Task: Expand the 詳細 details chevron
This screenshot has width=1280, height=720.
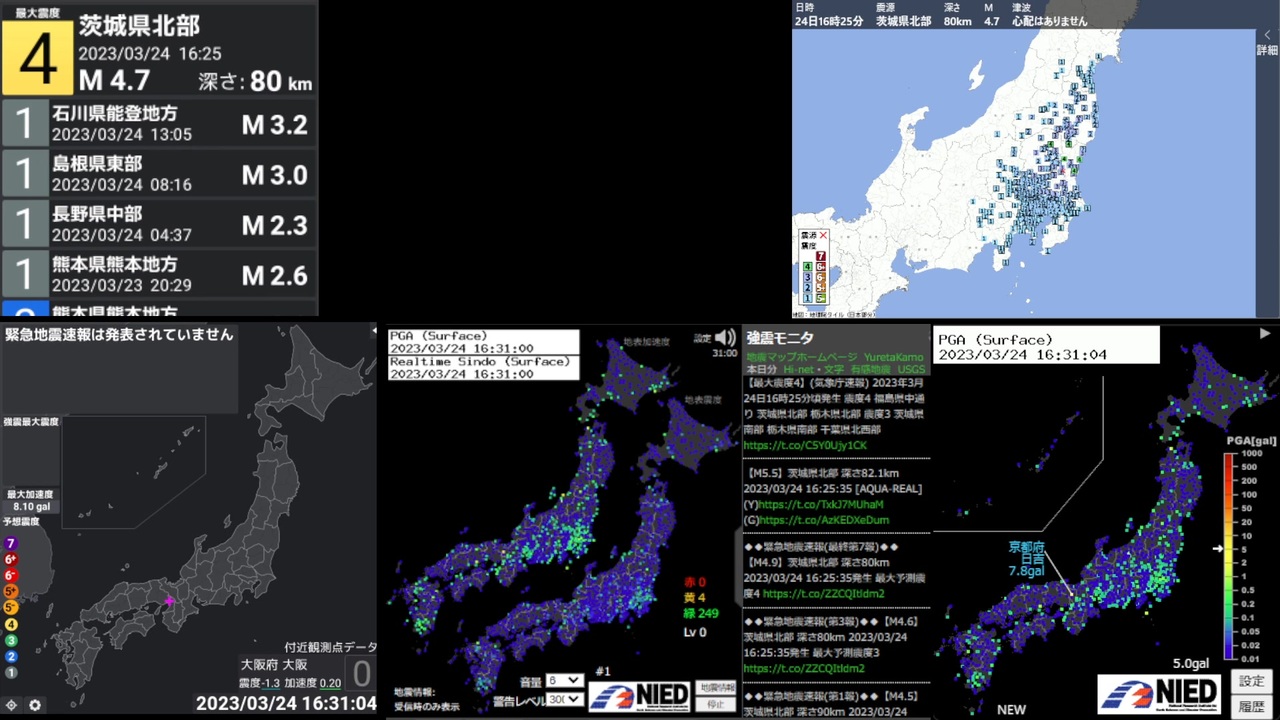Action: (x=1267, y=42)
